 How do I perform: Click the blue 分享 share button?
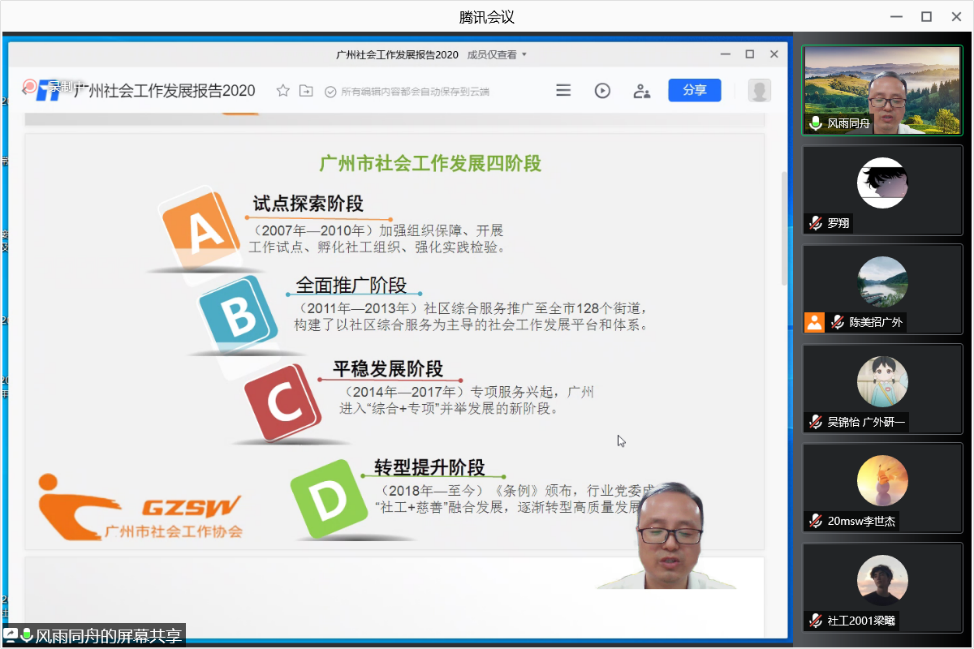[694, 90]
